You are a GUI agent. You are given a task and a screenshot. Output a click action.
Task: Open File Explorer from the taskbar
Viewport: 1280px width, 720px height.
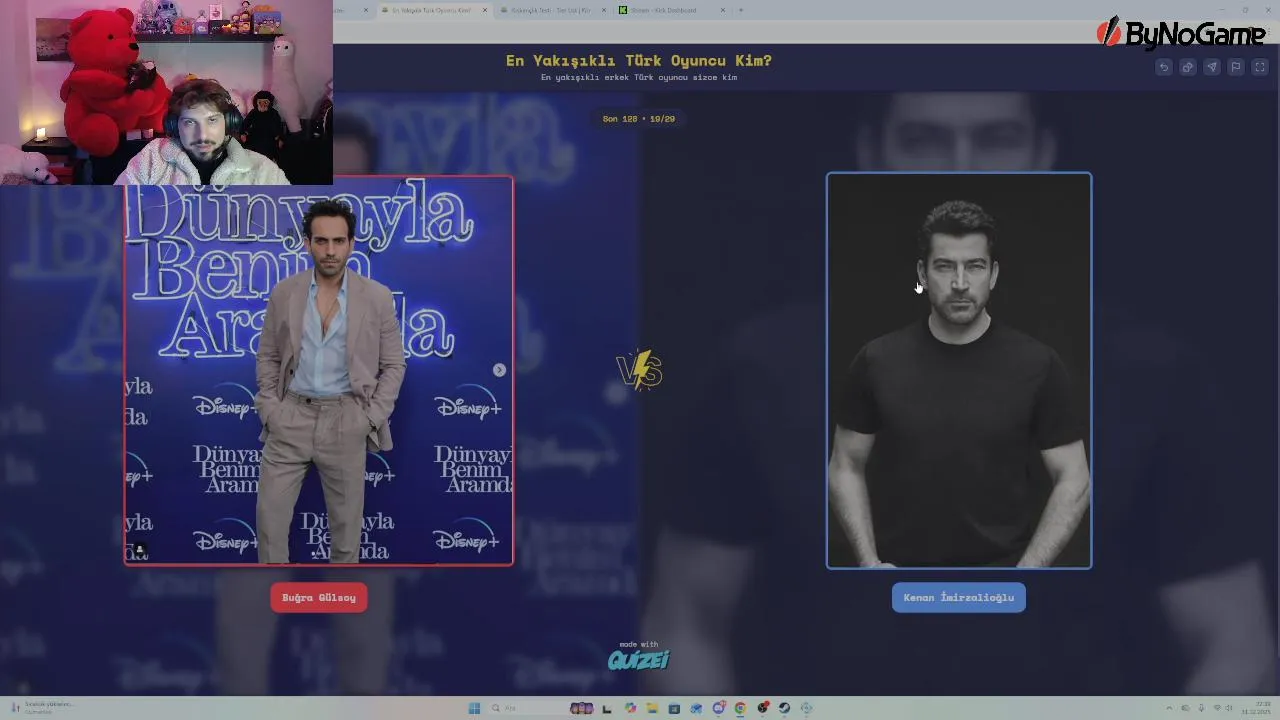pyautogui.click(x=652, y=708)
